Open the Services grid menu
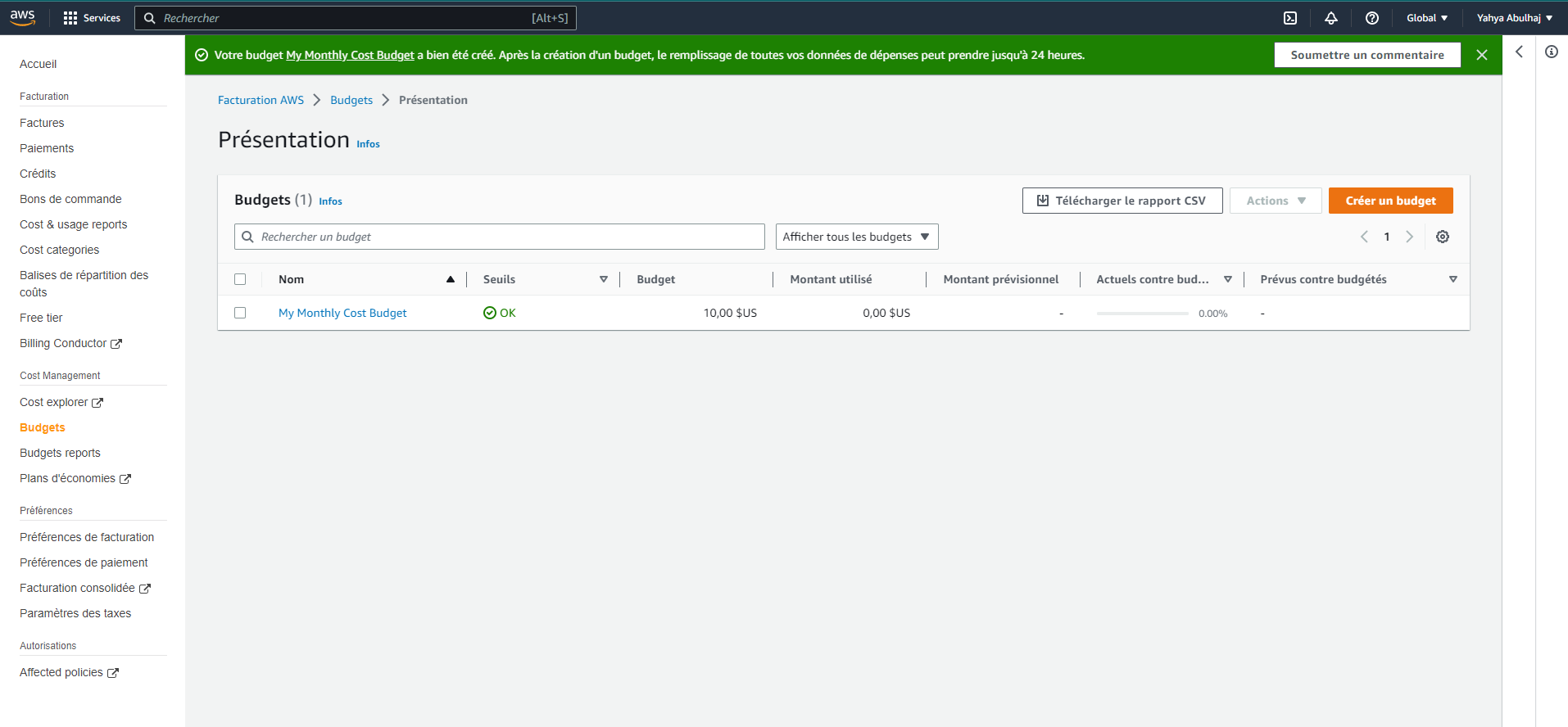 click(92, 18)
